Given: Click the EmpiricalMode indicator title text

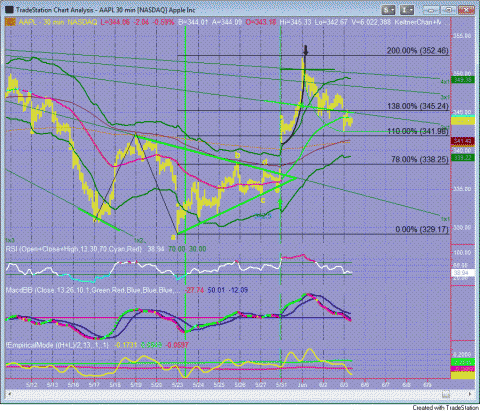Looking at the screenshot, I should pos(57,345).
